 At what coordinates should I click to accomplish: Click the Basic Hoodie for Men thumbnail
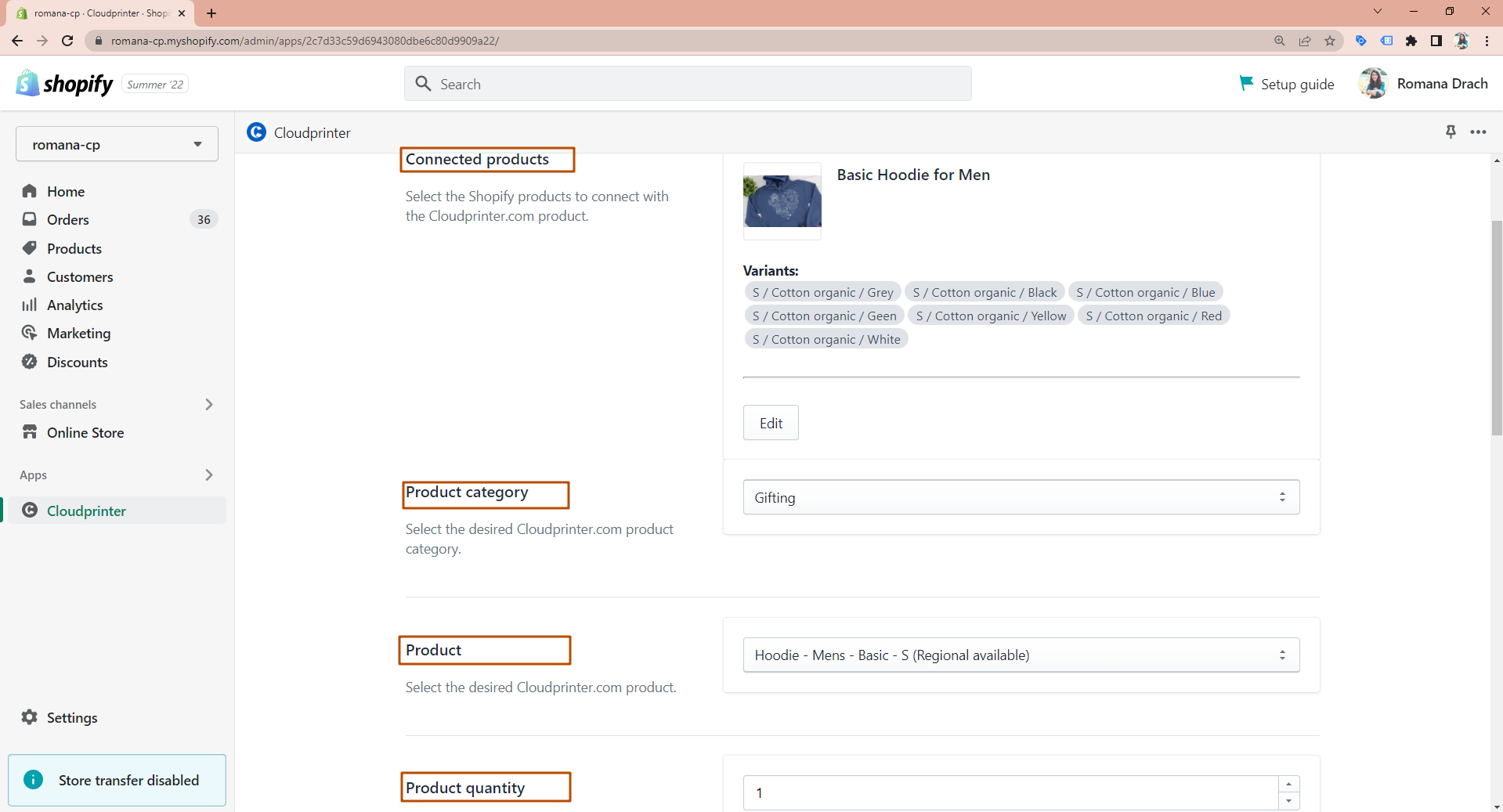coord(782,201)
